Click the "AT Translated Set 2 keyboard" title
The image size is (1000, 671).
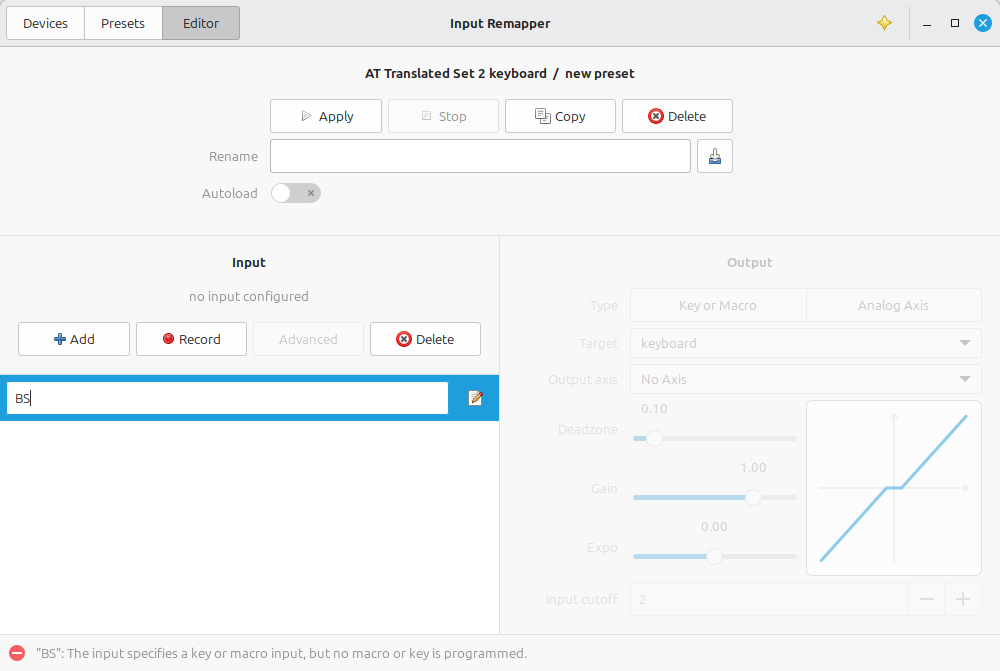(455, 73)
